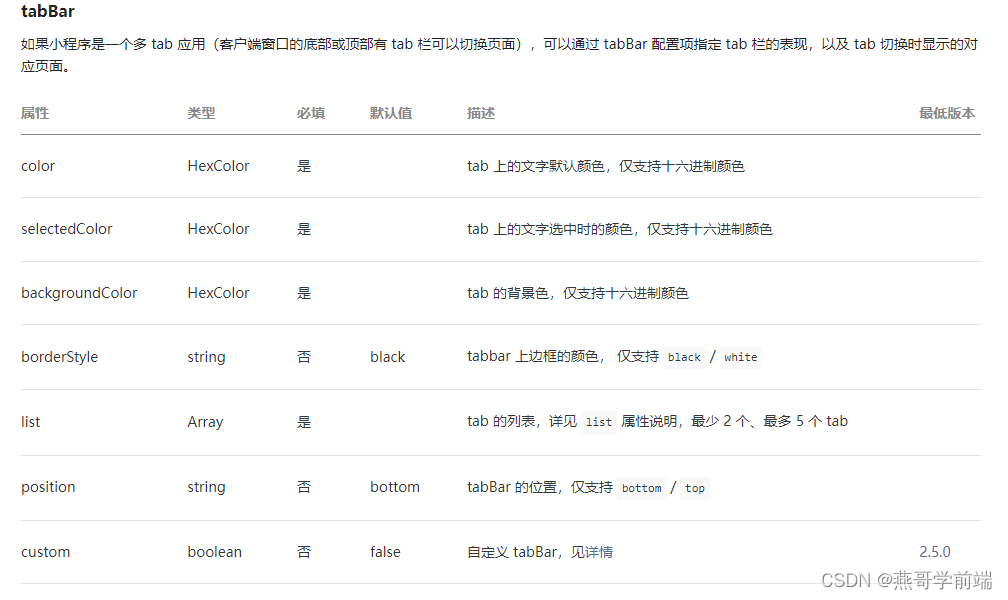
Task: Select the list property name
Action: (x=30, y=422)
